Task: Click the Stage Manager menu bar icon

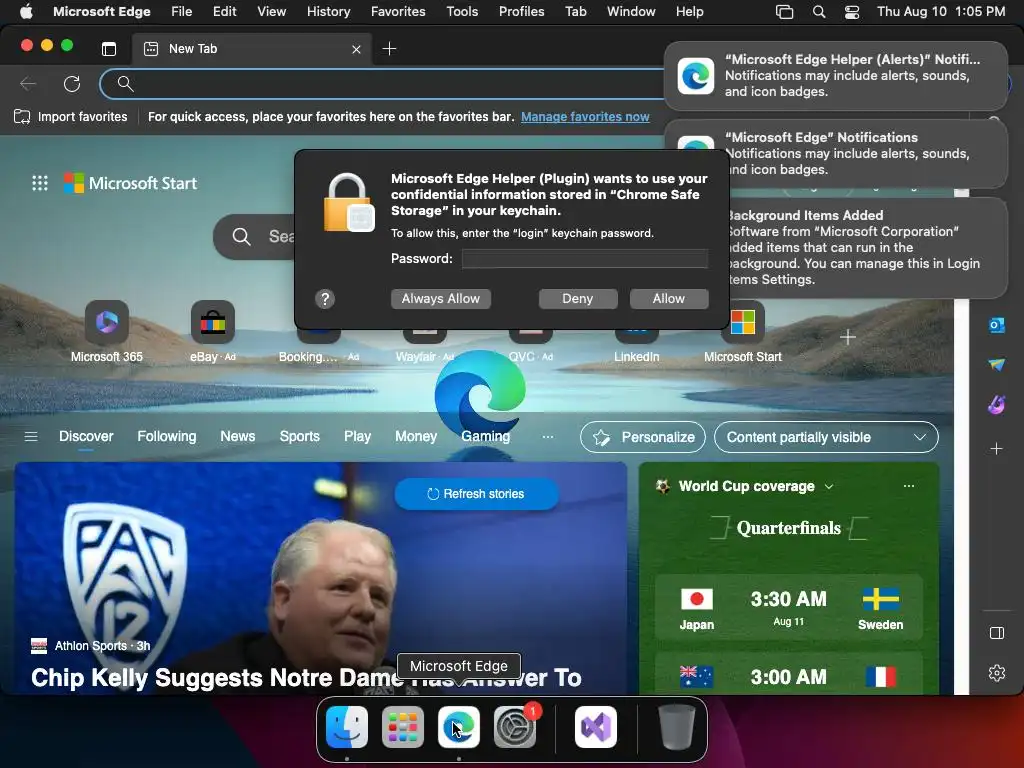Action: [x=784, y=12]
